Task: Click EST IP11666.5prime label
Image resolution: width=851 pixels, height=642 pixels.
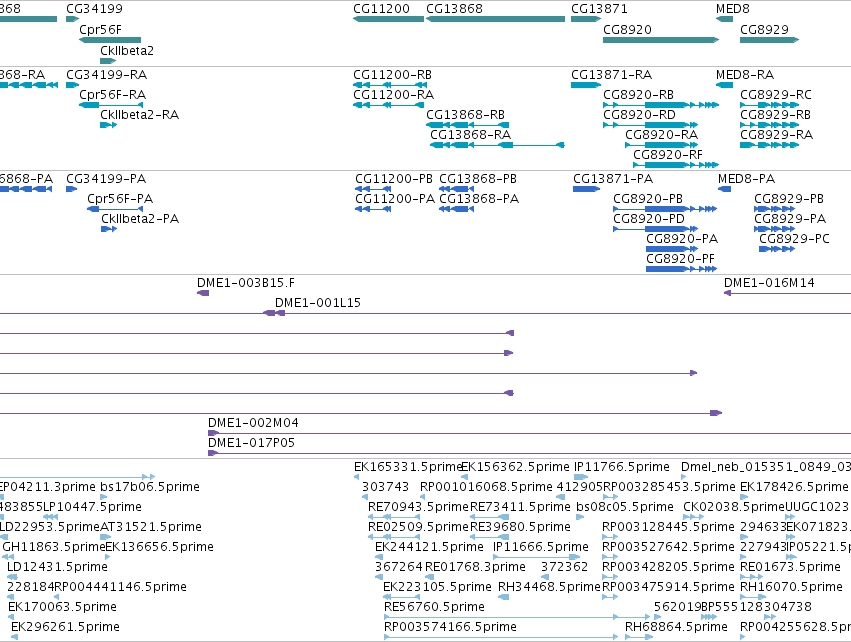Action: [541, 547]
